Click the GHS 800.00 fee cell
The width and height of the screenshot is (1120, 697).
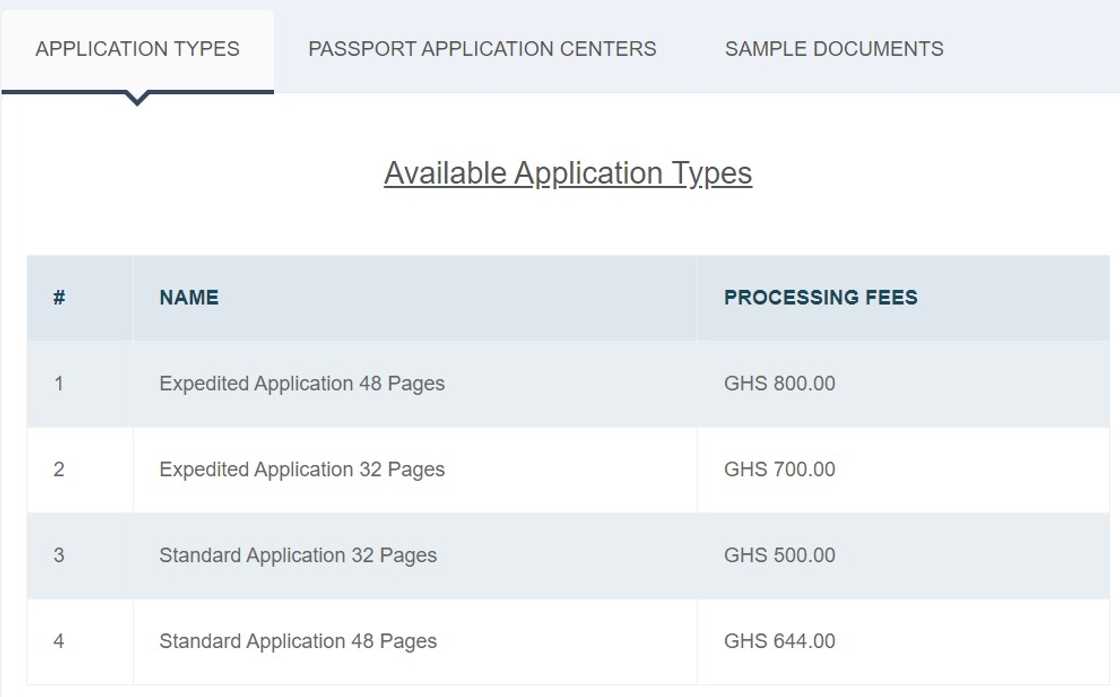[780, 383]
